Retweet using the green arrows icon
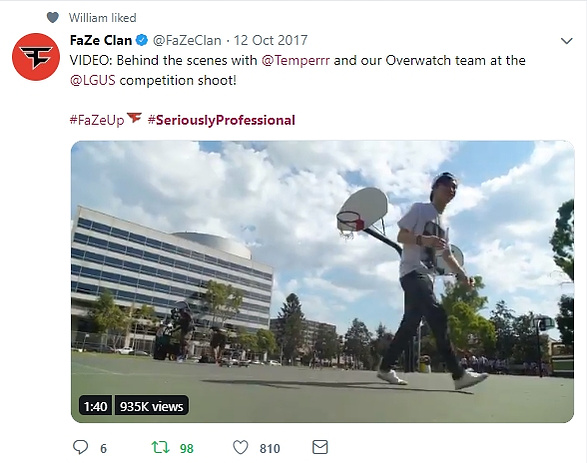This screenshot has height=463, width=587. click(x=161, y=447)
